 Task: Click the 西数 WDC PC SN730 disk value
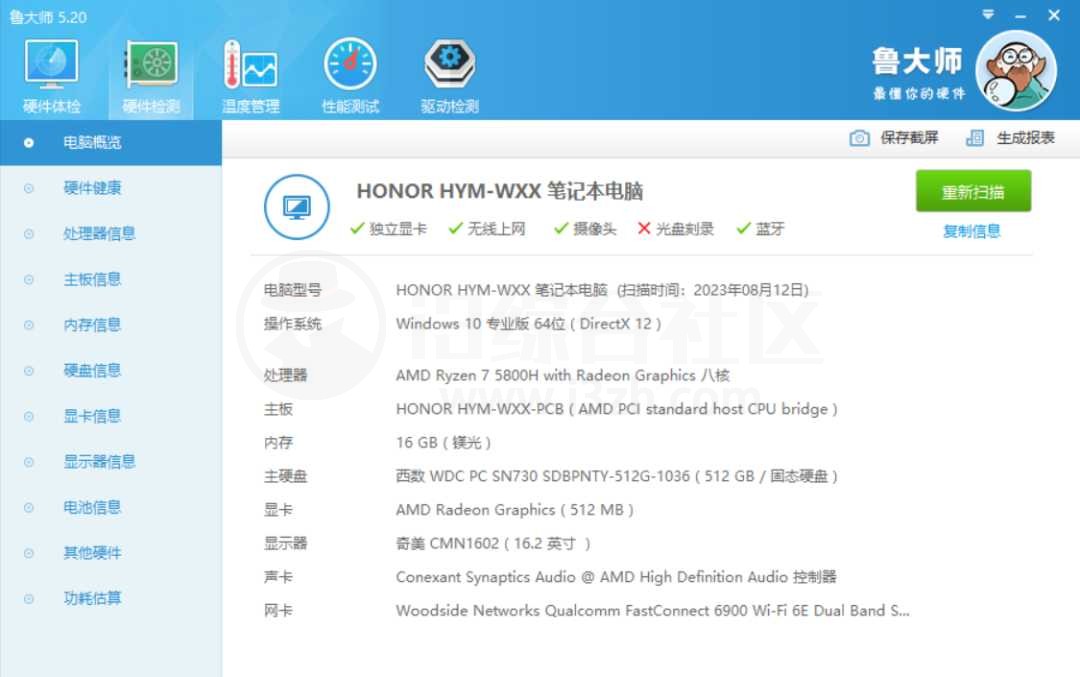[x=616, y=477]
